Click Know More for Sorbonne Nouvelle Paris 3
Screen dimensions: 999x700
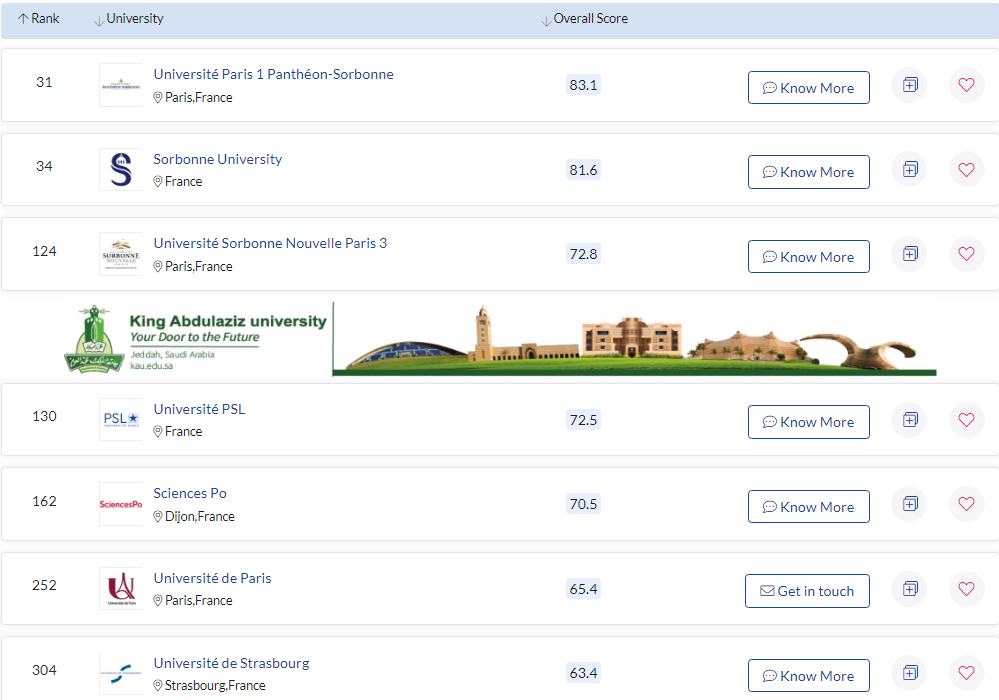(809, 257)
